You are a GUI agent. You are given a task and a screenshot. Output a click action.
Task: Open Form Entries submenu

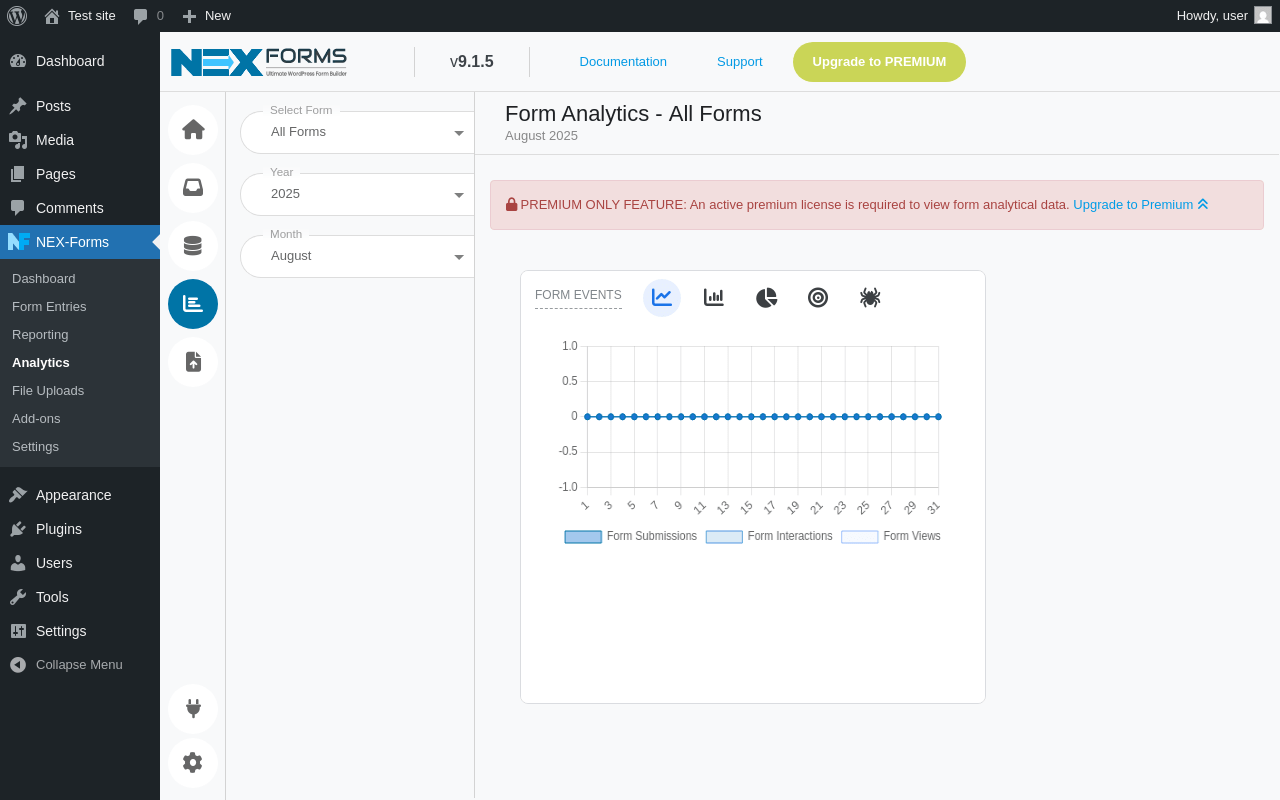(x=80, y=307)
